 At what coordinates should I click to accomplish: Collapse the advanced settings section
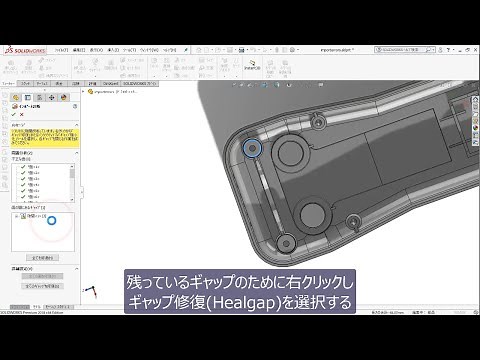coord(76,268)
